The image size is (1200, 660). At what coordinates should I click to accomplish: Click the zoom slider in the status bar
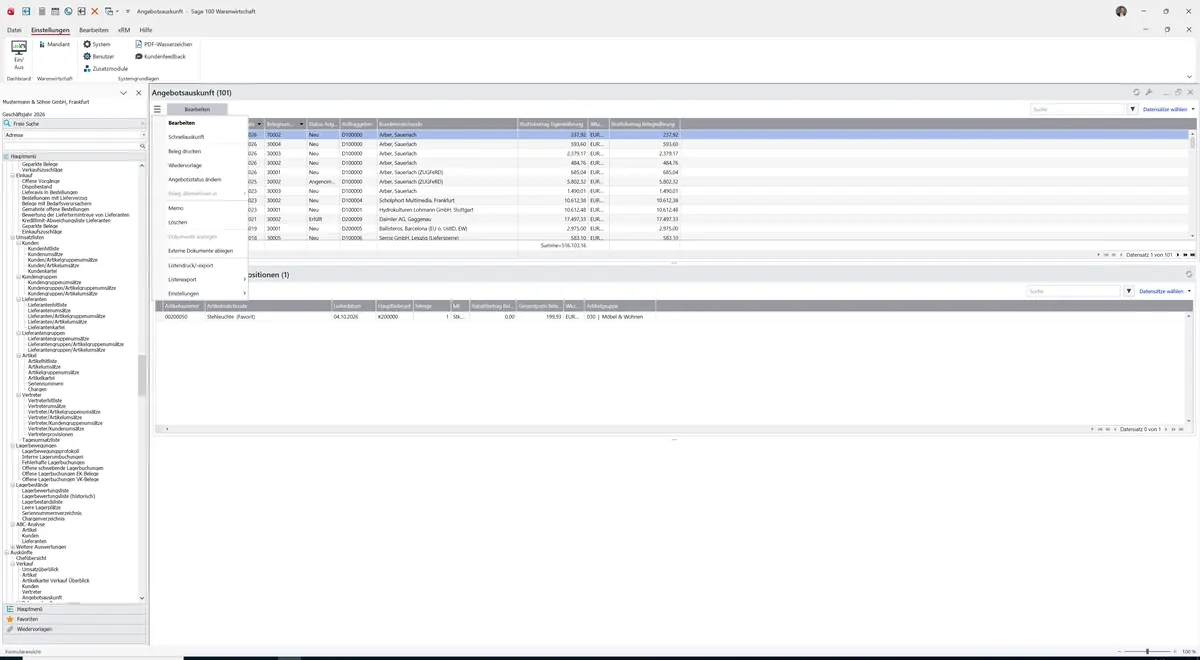(1147, 651)
